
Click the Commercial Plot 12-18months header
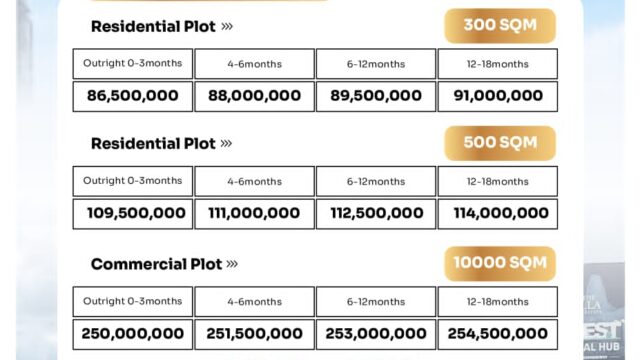(498, 302)
